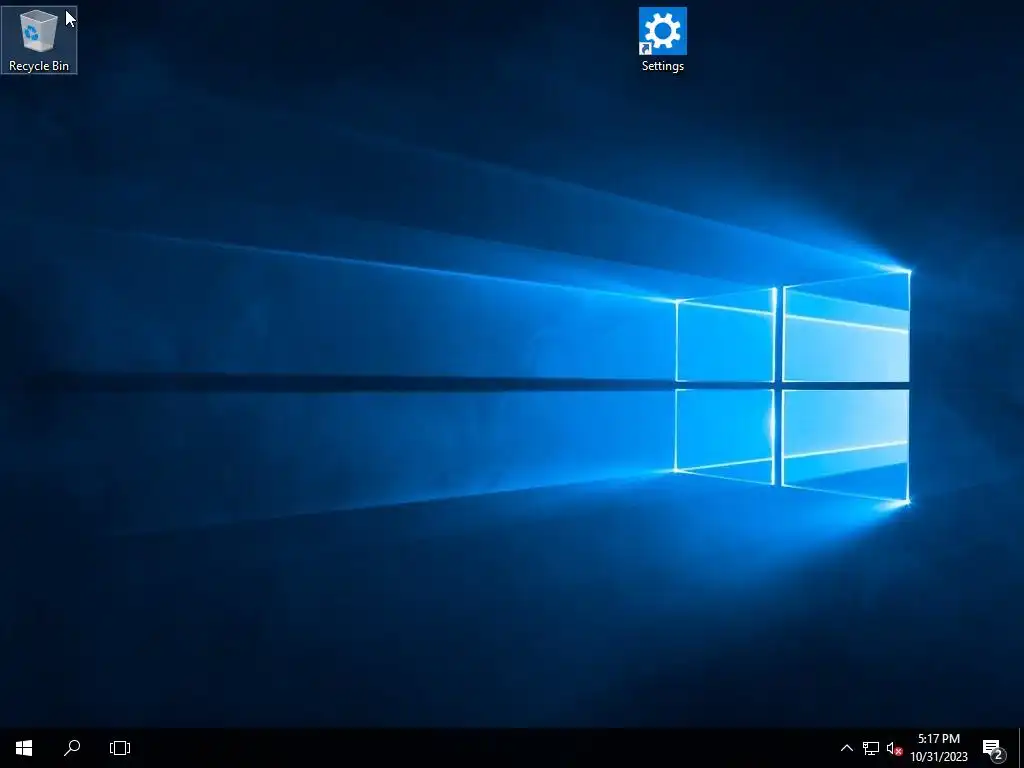Image resolution: width=1024 pixels, height=768 pixels.
Task: Click the Show desktop sliver at the taskbar's end
Action: click(1021, 748)
